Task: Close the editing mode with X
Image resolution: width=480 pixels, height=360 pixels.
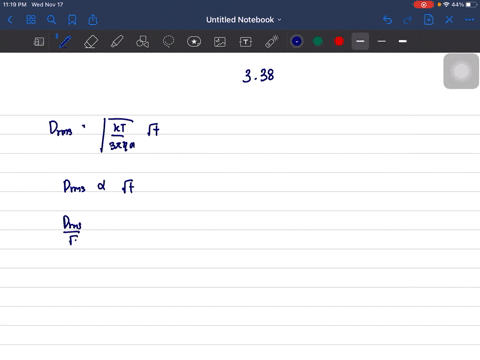Action: [x=449, y=20]
